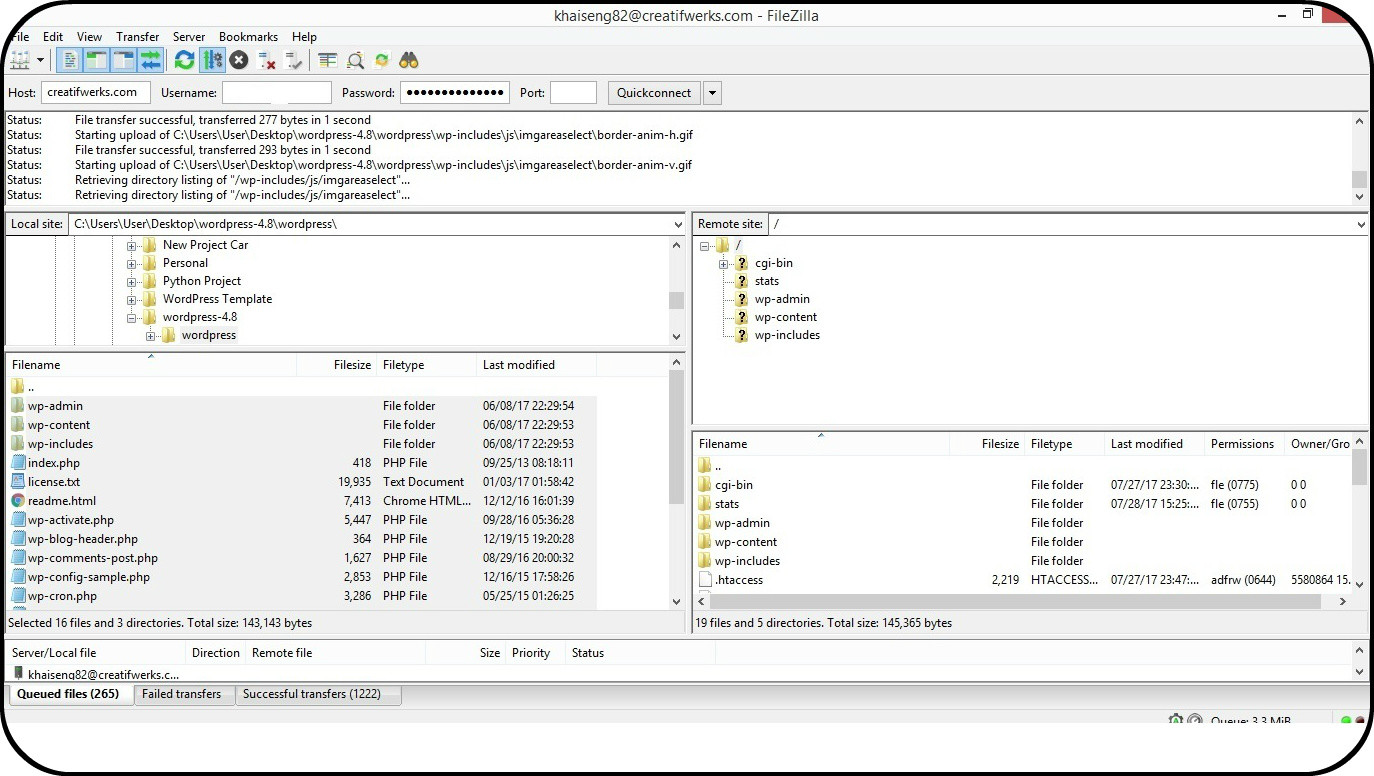Collapse the wordpress-4.8 folder node
Image resolution: width=1374 pixels, height=776 pixels.
131,317
